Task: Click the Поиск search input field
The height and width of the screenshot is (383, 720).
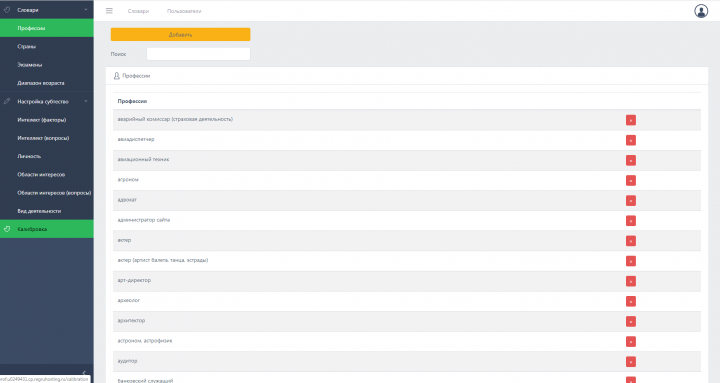Action: click(x=198, y=54)
